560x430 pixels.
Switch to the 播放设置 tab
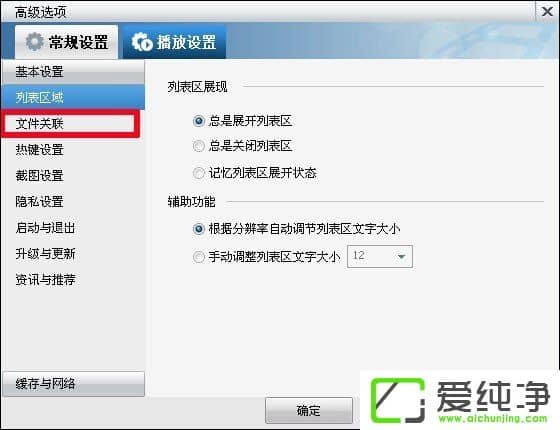coord(174,42)
